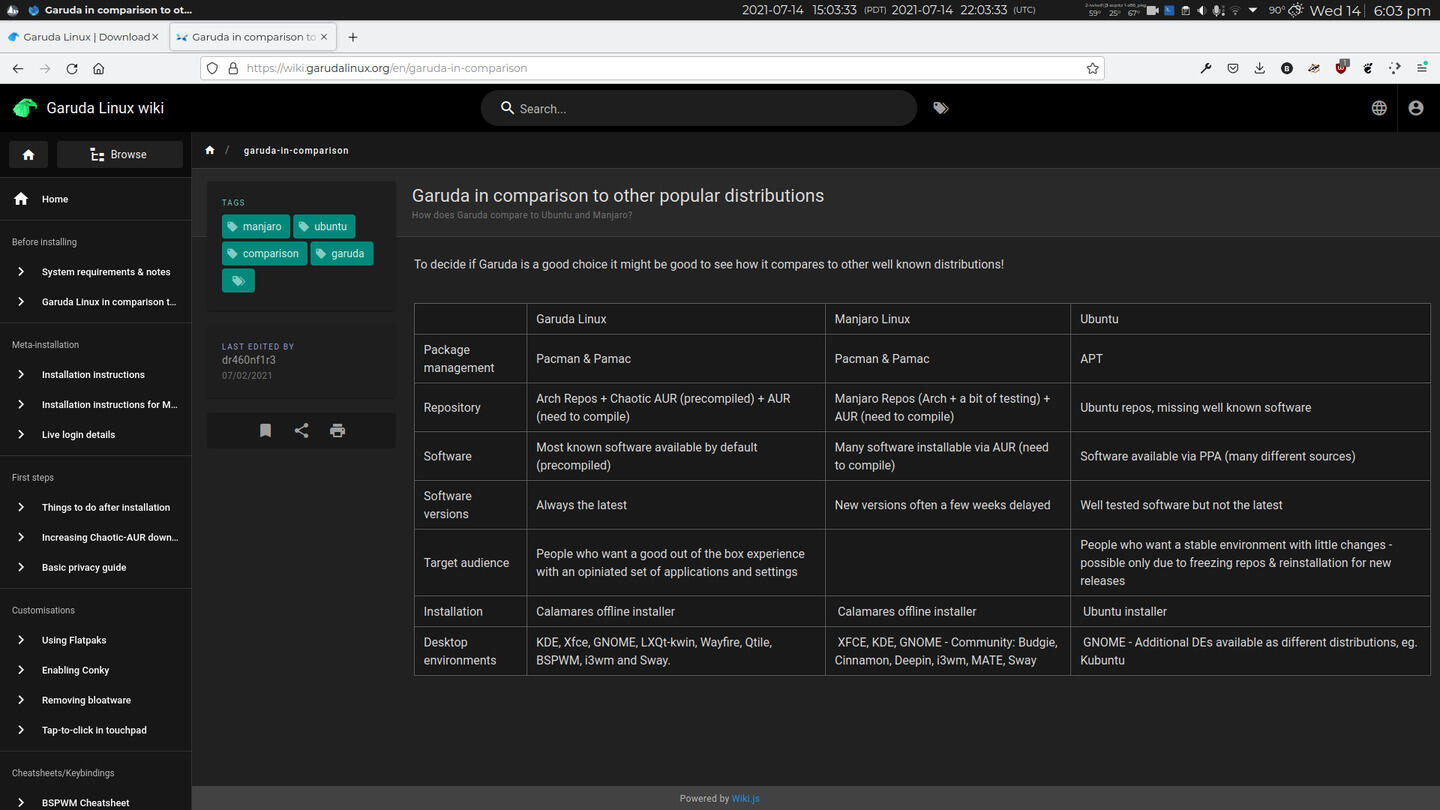Click the 6:03 pm clock in the panel

[1402, 11]
